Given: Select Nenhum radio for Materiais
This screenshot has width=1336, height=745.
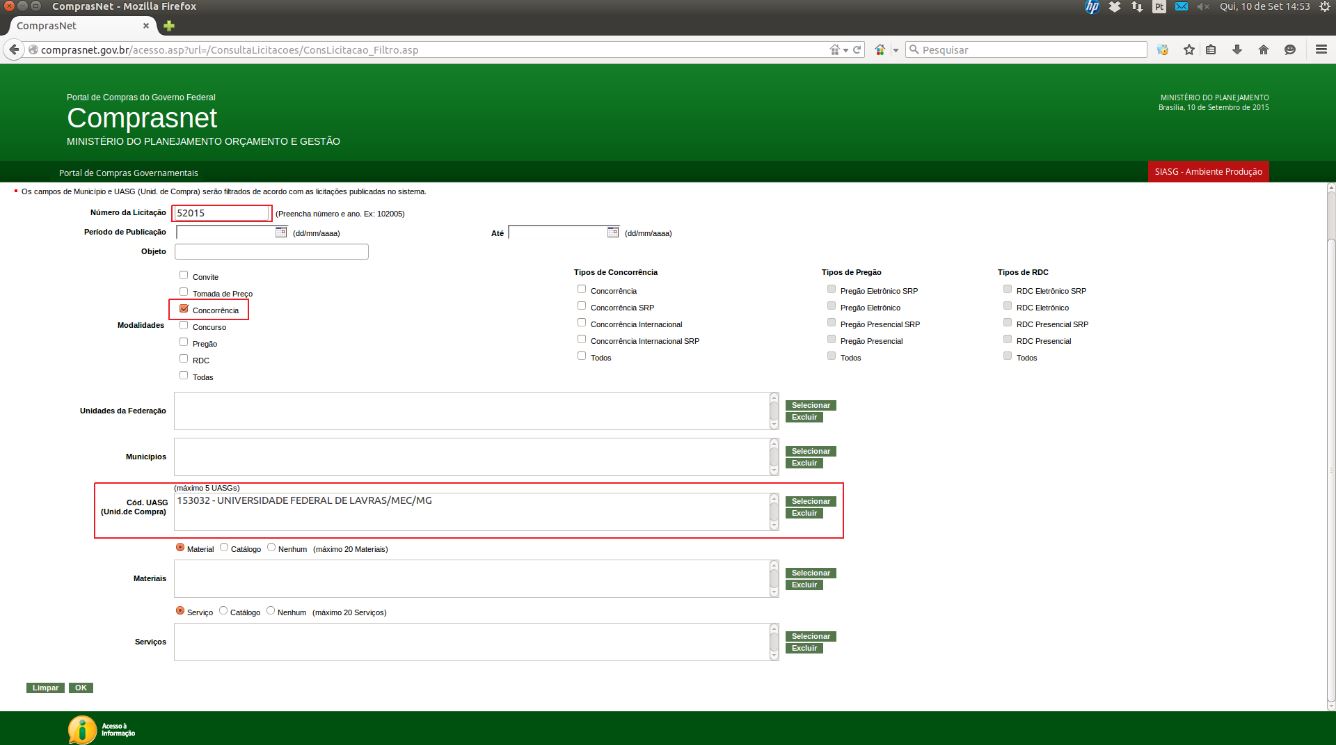Looking at the screenshot, I should point(271,547).
